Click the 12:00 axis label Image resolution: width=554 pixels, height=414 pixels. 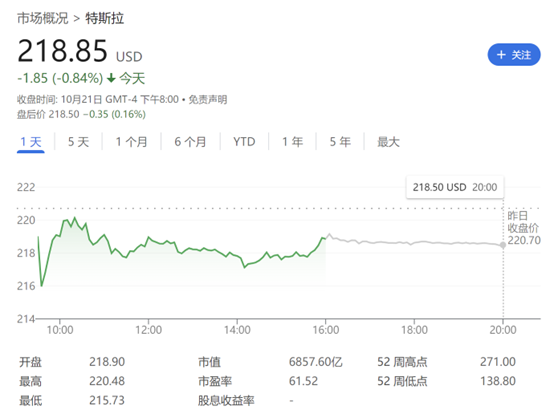(148, 330)
